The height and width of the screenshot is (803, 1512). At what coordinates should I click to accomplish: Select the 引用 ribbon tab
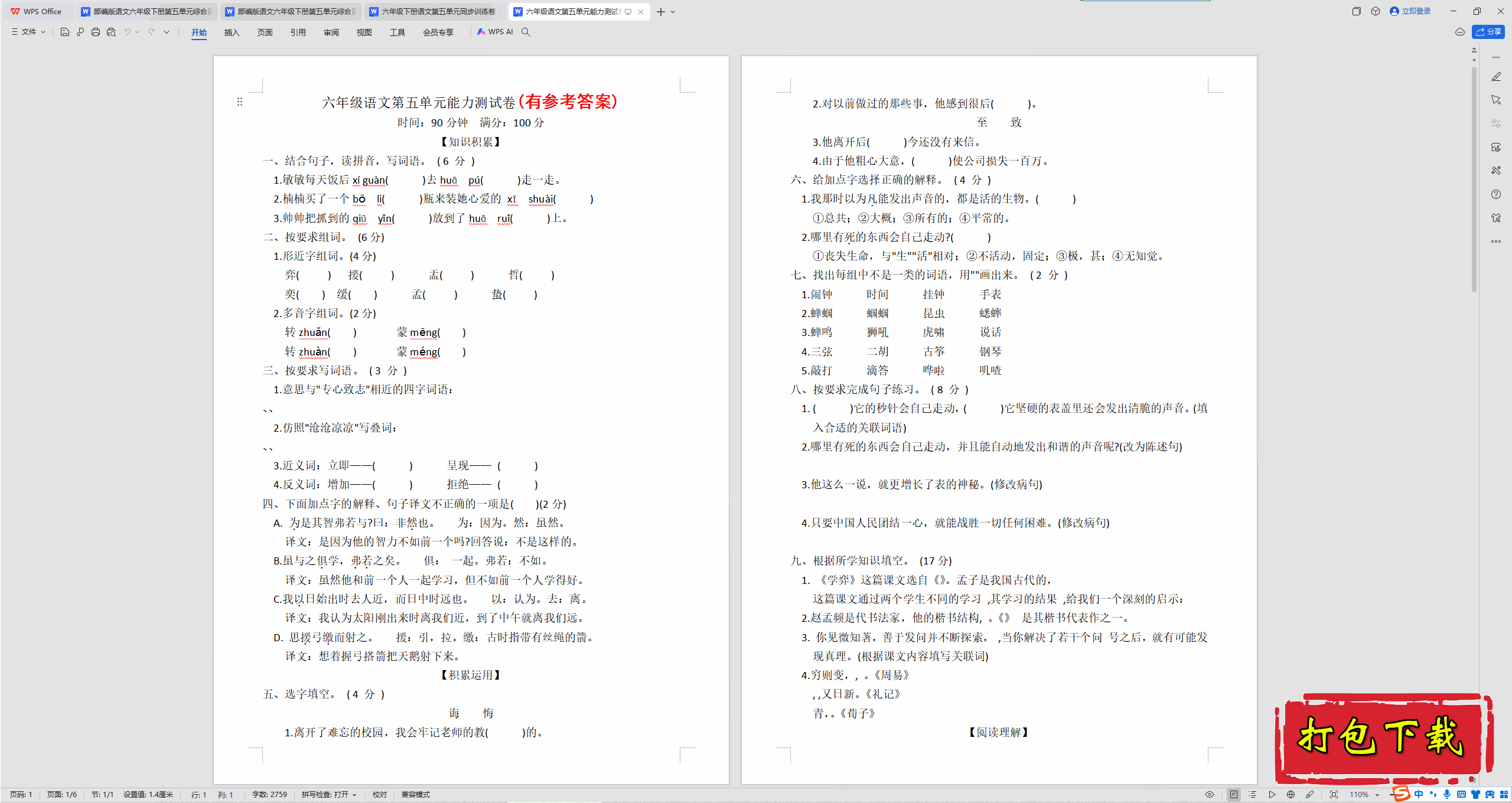tap(298, 32)
